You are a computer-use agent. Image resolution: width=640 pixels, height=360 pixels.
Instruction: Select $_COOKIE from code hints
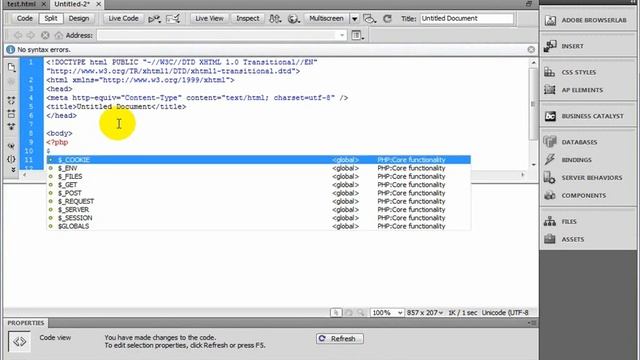[258, 160]
